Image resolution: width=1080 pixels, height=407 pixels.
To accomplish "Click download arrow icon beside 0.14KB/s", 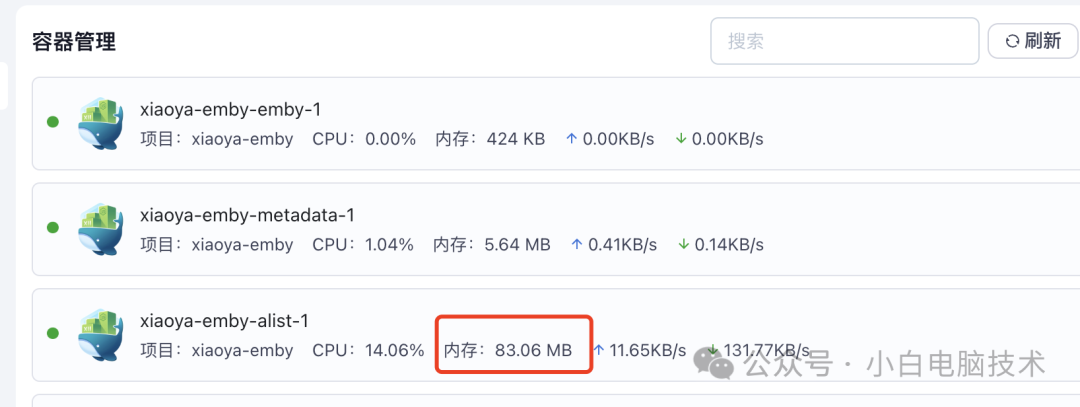I will (683, 244).
